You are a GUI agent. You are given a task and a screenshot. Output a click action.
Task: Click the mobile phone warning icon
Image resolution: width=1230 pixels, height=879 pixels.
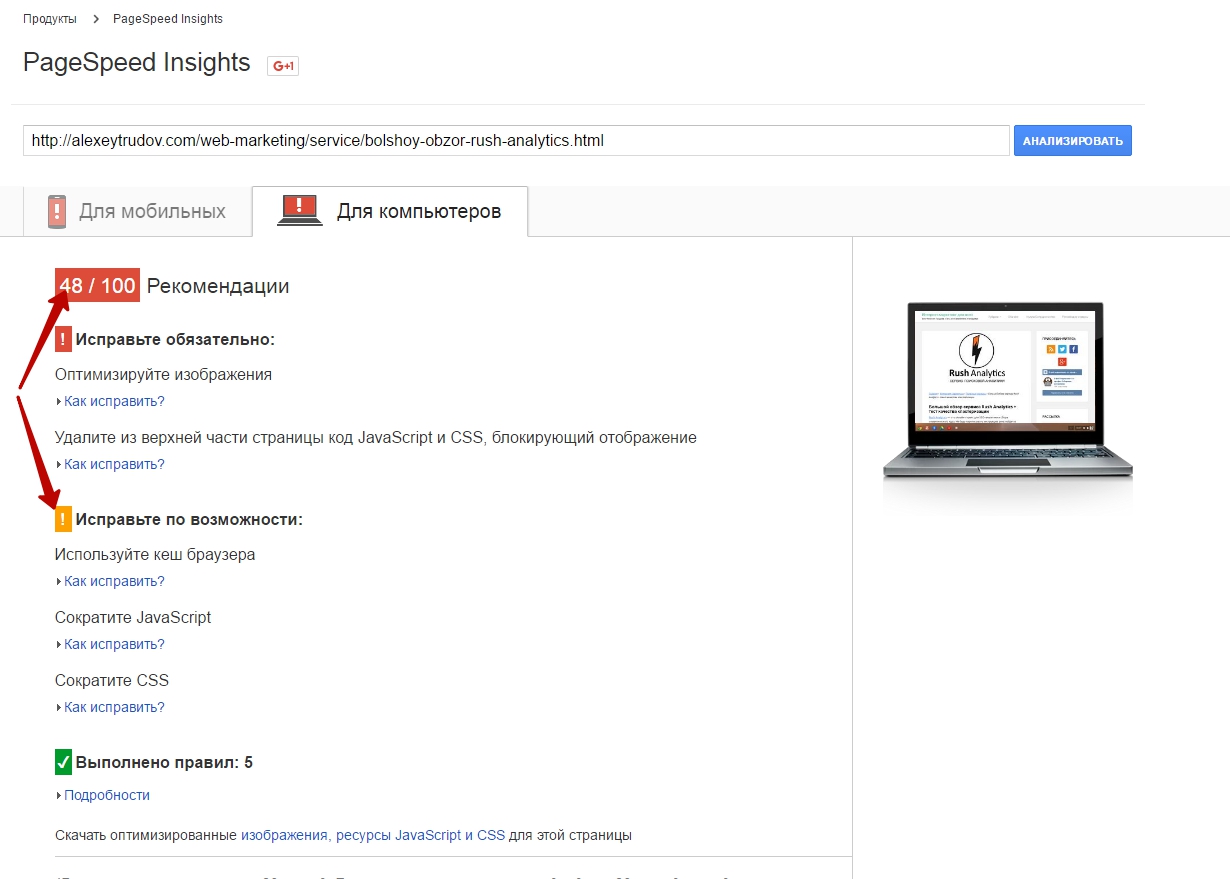[x=57, y=212]
